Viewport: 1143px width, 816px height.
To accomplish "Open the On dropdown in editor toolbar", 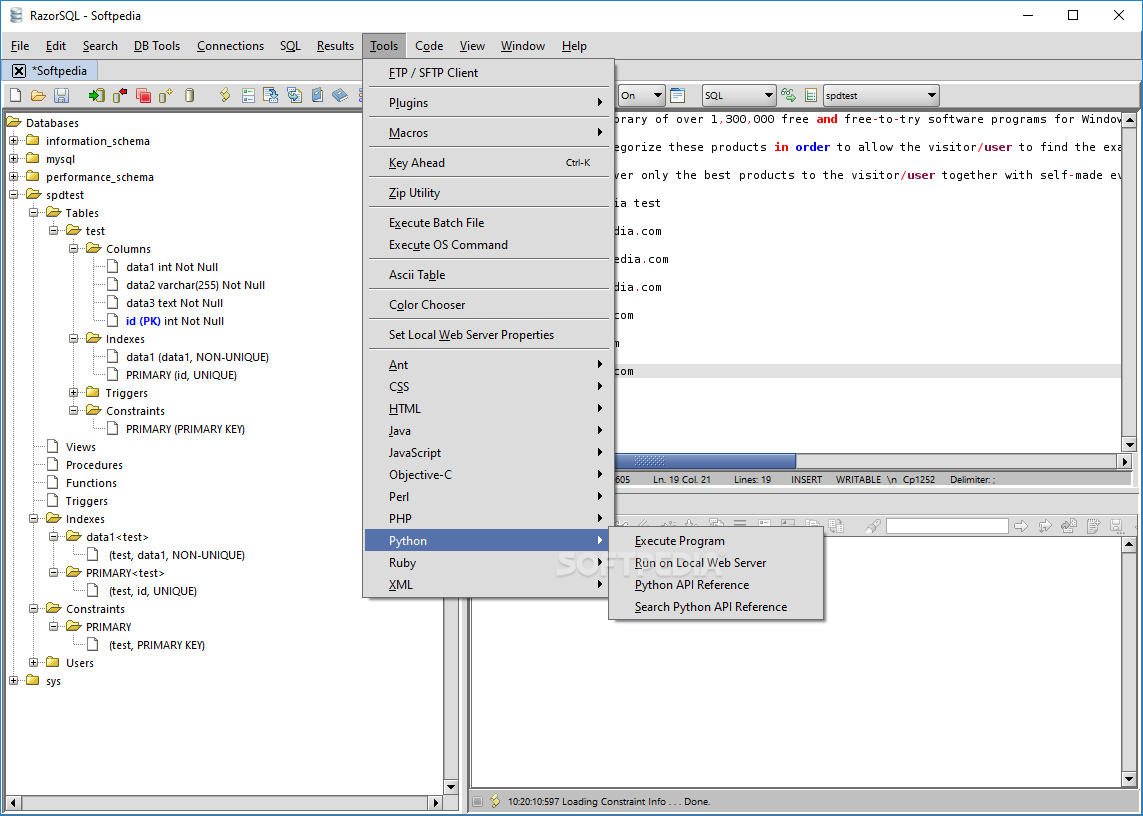I will click(641, 96).
